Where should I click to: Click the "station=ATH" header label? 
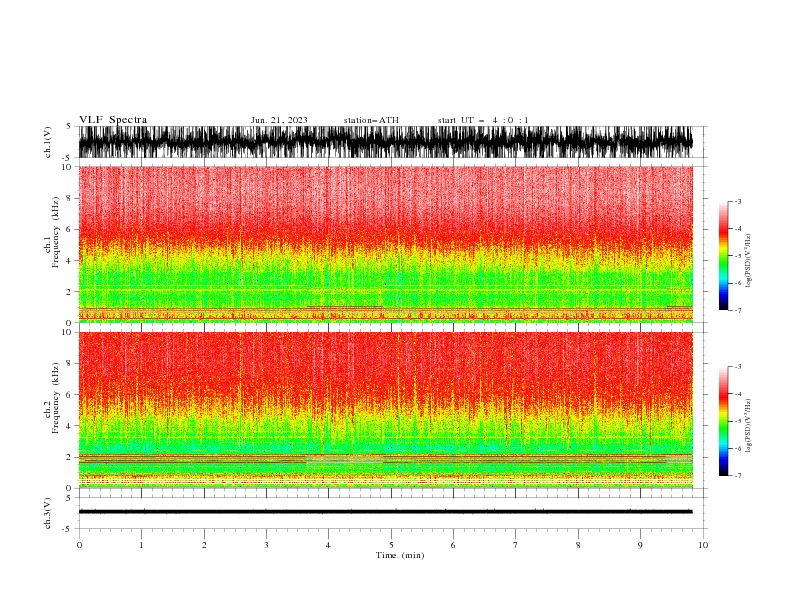click(371, 120)
